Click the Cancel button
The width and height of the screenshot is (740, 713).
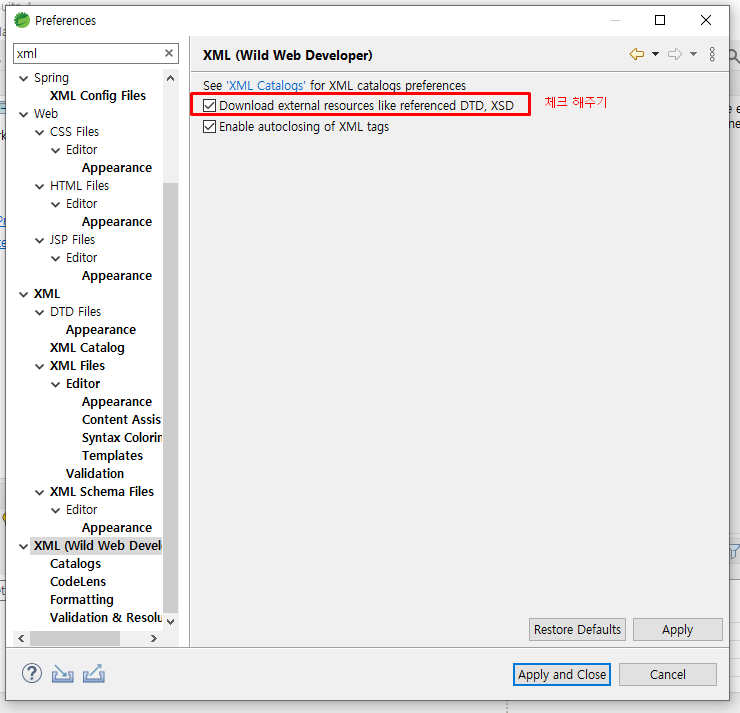coord(667,674)
